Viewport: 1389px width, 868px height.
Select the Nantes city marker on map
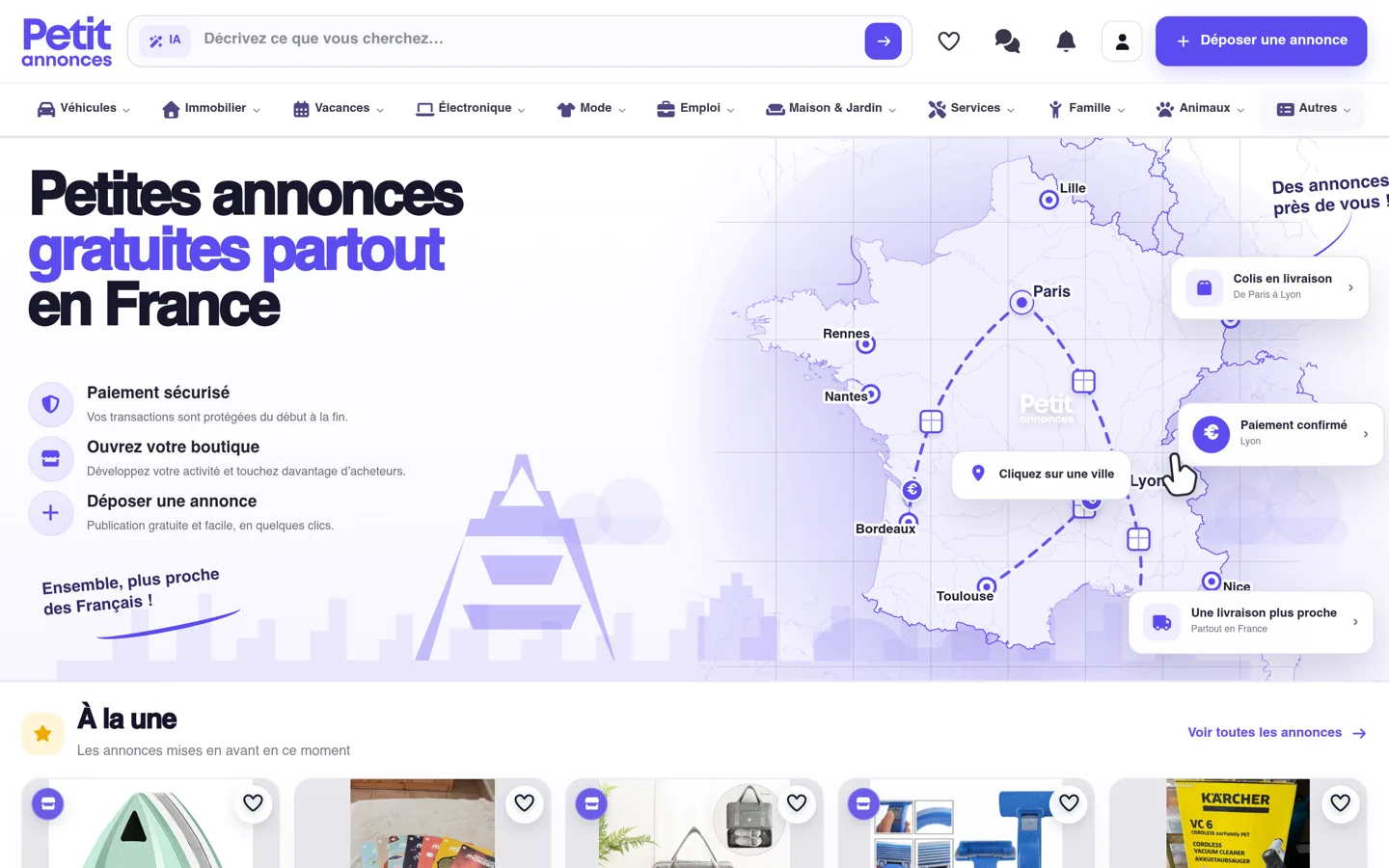click(871, 393)
